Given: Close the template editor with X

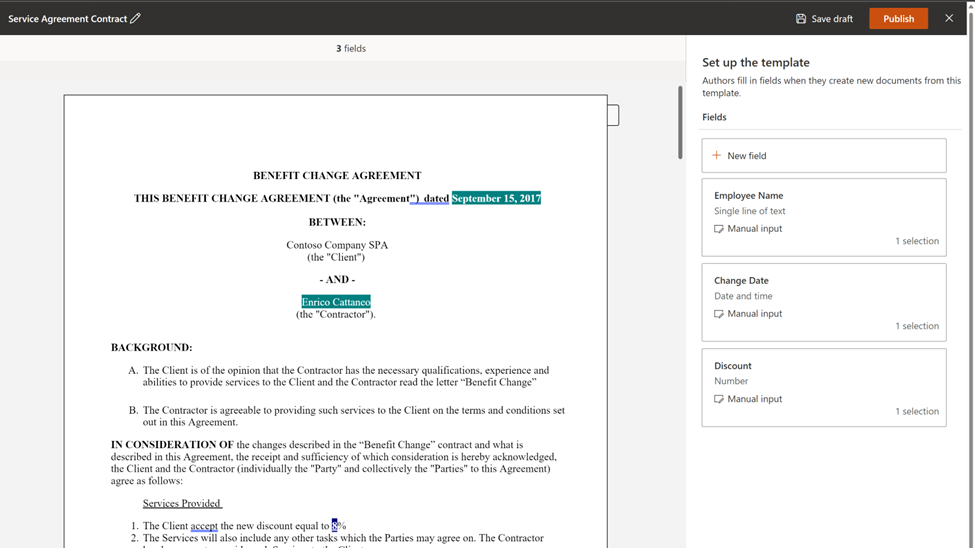Looking at the screenshot, I should [x=949, y=18].
